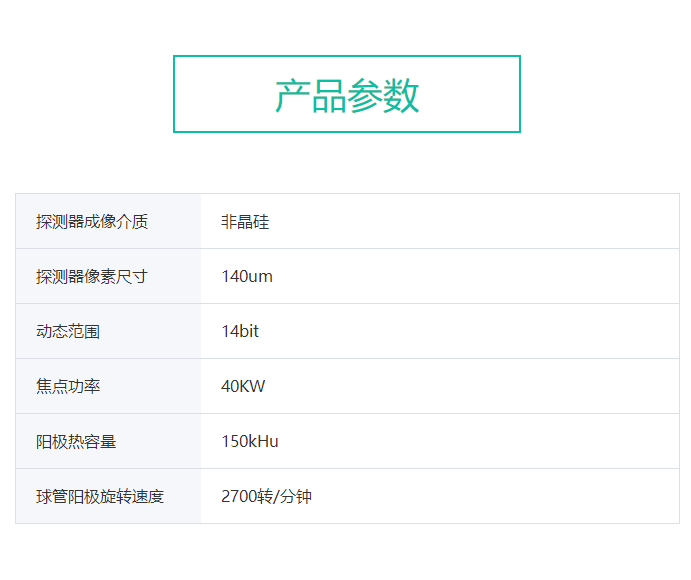Select the 阳极热容量 label

[x=76, y=441]
